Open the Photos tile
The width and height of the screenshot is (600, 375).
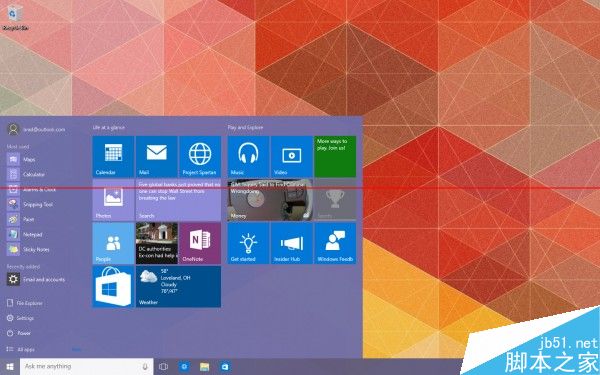coord(113,200)
